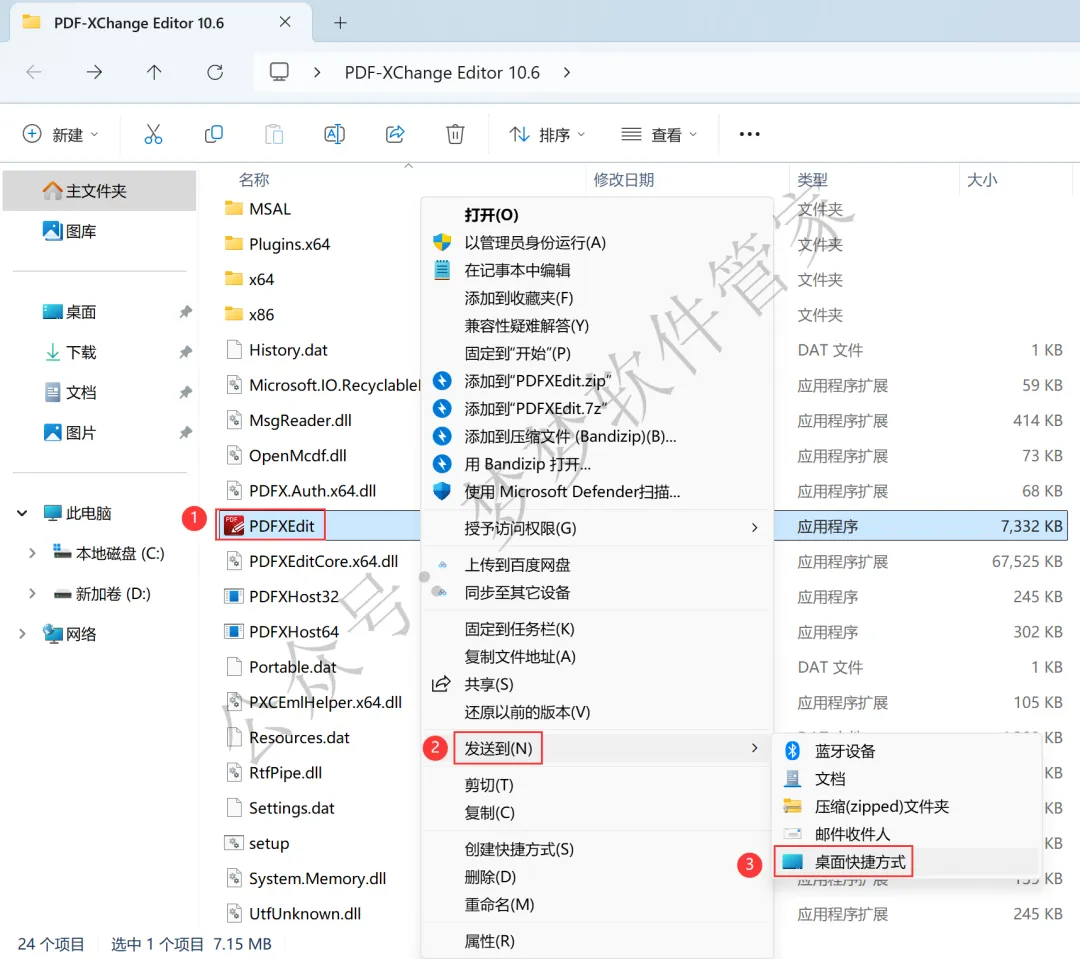Click the Share icon in toolbar
1080x959 pixels.
coord(395,134)
